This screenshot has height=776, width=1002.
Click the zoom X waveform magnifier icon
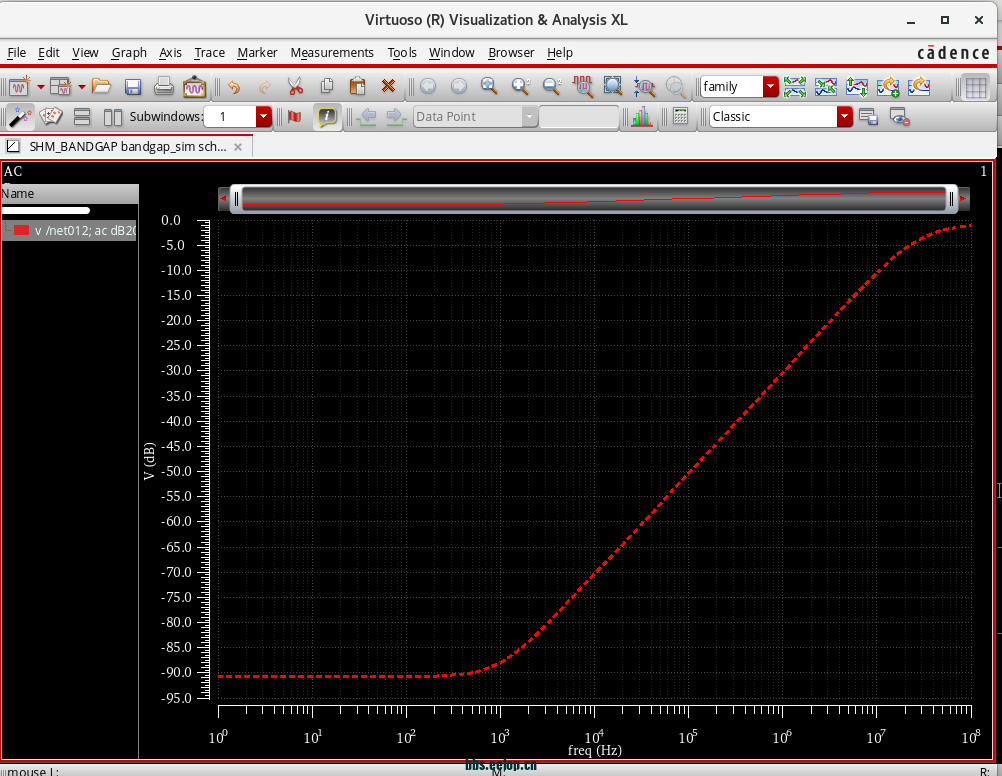click(x=583, y=86)
